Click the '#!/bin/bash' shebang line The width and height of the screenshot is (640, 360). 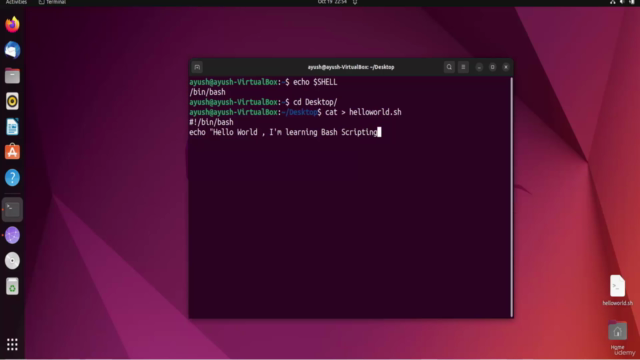click(x=211, y=122)
